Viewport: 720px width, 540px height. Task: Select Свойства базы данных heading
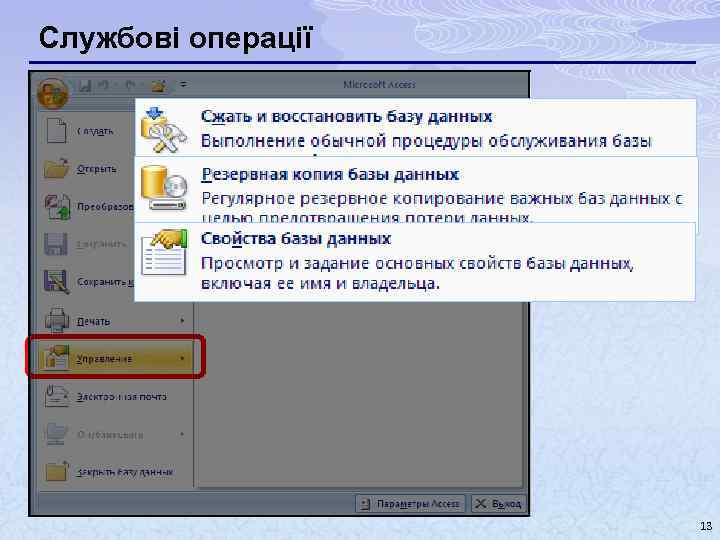pos(296,239)
